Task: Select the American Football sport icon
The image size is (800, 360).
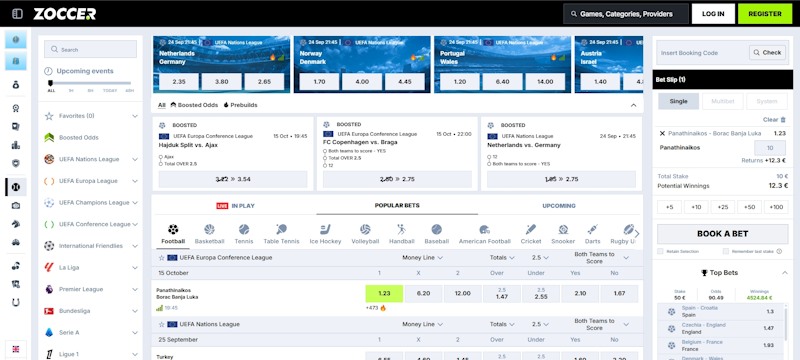Action: (485, 229)
